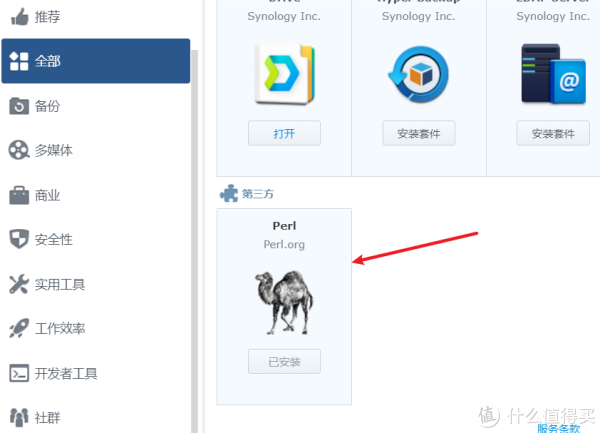Click the 多媒体 film reel icon
Image resolution: width=600 pixels, height=433 pixels.
19,150
